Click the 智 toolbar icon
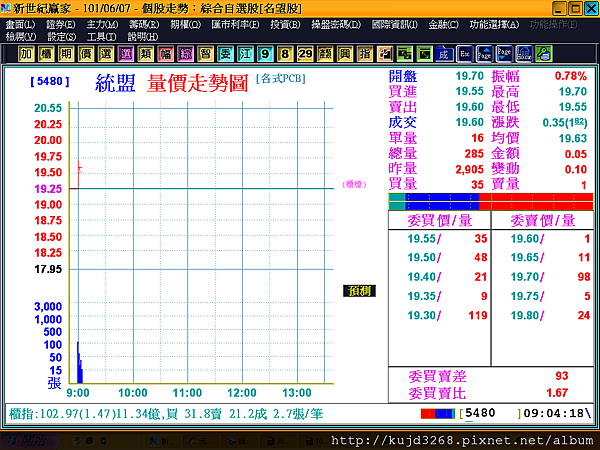Viewport: 600px width, 450px height. [x=205, y=54]
